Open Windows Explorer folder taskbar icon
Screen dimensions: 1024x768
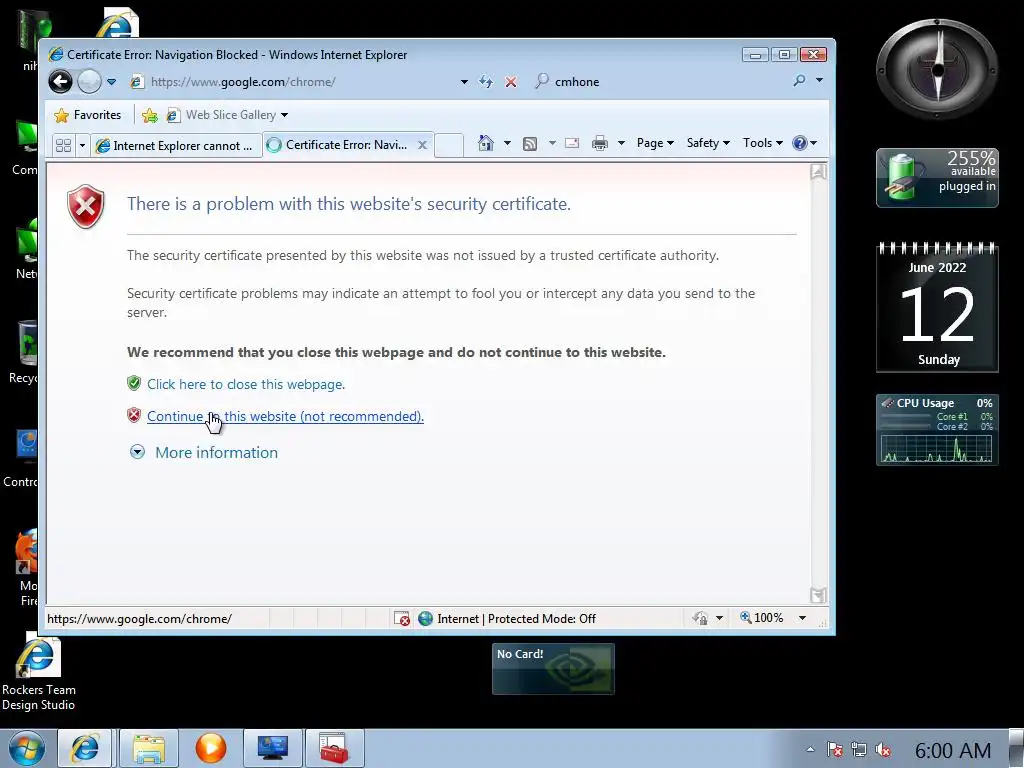149,748
